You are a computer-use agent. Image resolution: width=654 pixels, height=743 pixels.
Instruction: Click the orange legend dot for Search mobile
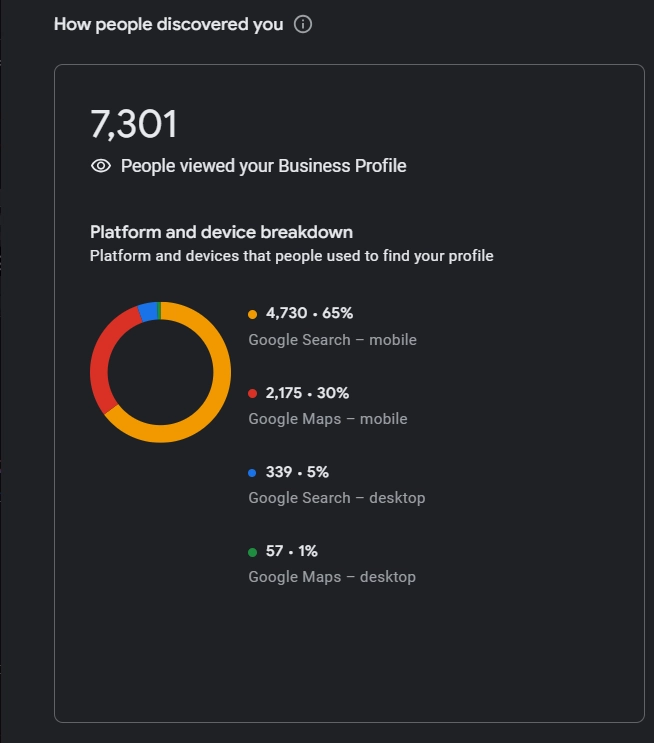[x=253, y=314]
